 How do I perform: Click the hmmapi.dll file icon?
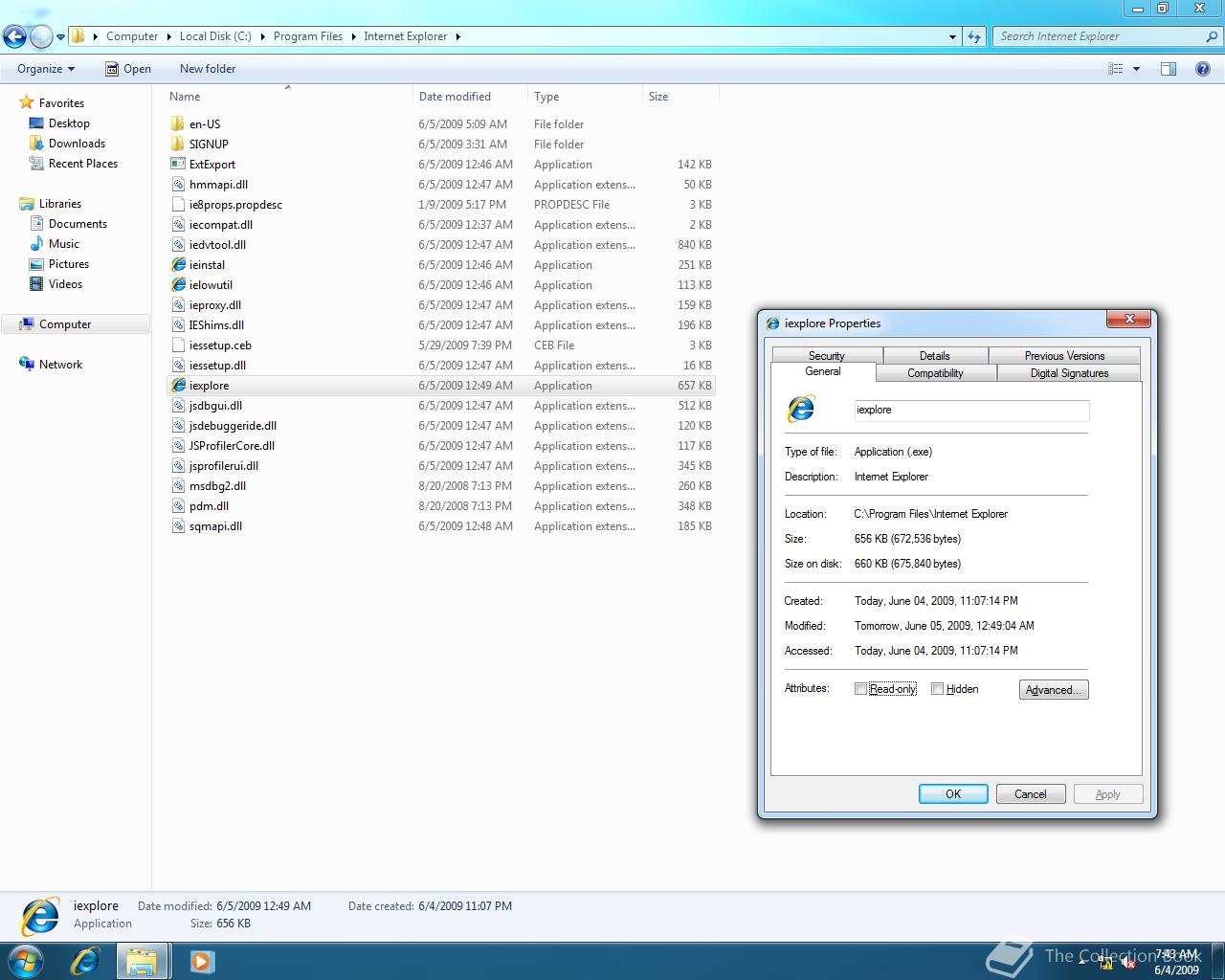pyautogui.click(x=178, y=184)
